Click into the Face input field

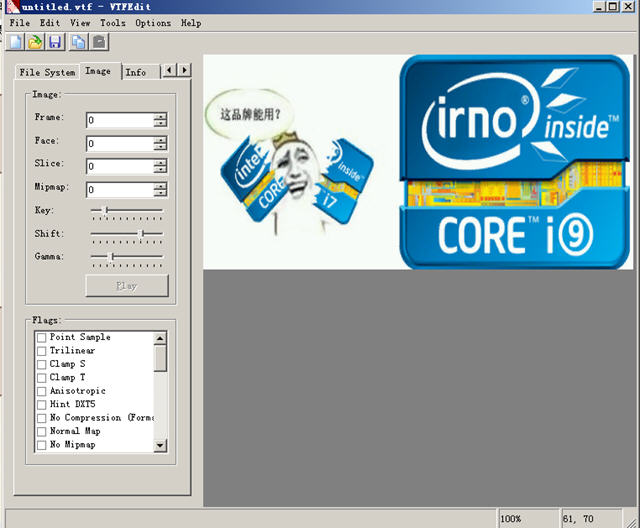point(119,143)
